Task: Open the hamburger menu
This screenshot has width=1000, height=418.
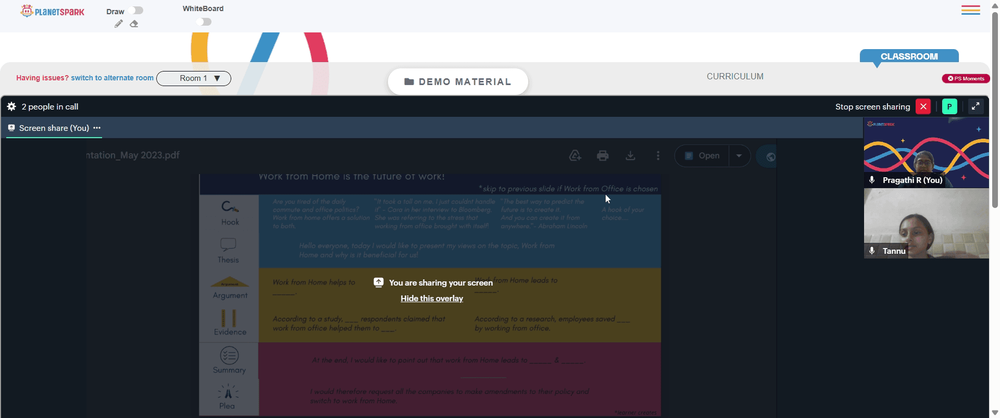Action: (971, 10)
